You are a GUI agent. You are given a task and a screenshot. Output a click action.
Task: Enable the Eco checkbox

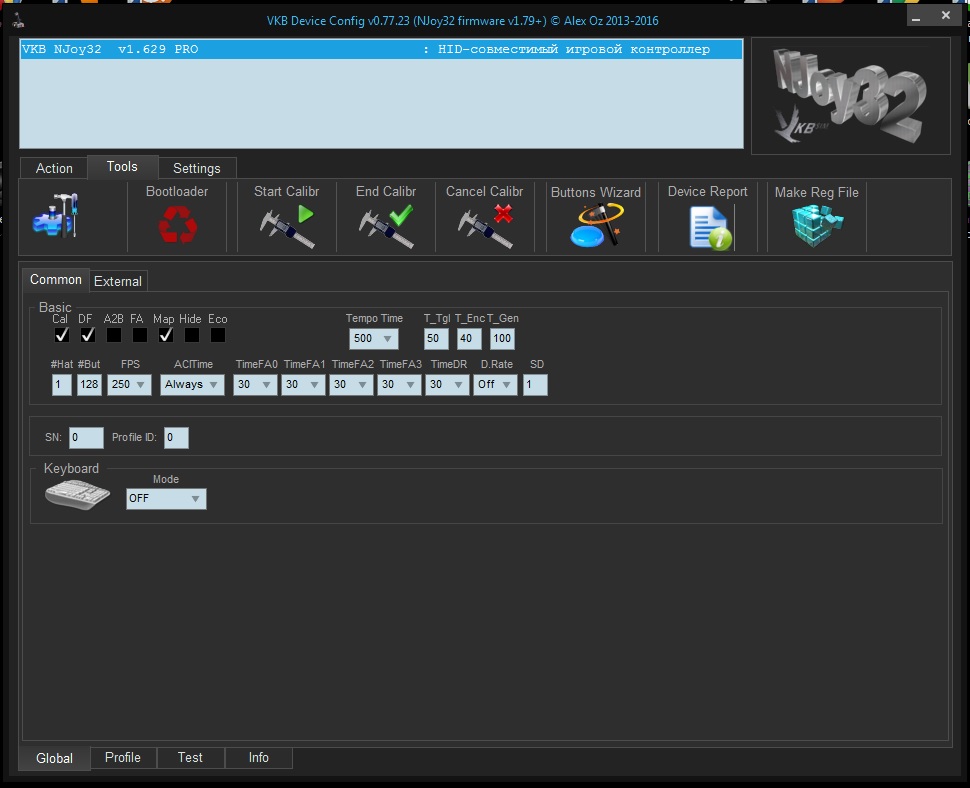click(218, 335)
